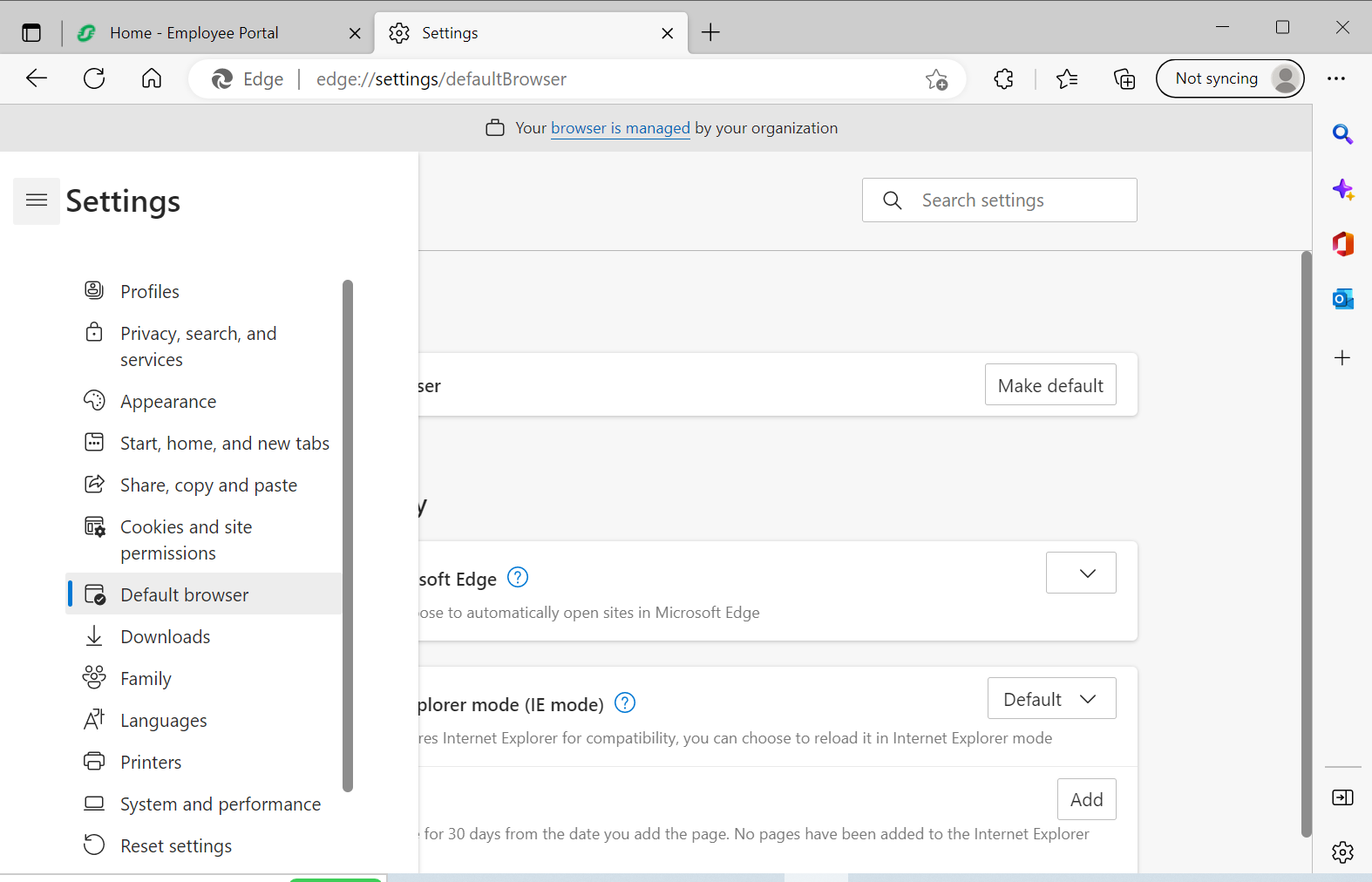The width and height of the screenshot is (1372, 882).
Task: Open the tab actions menu icon
Action: [31, 33]
